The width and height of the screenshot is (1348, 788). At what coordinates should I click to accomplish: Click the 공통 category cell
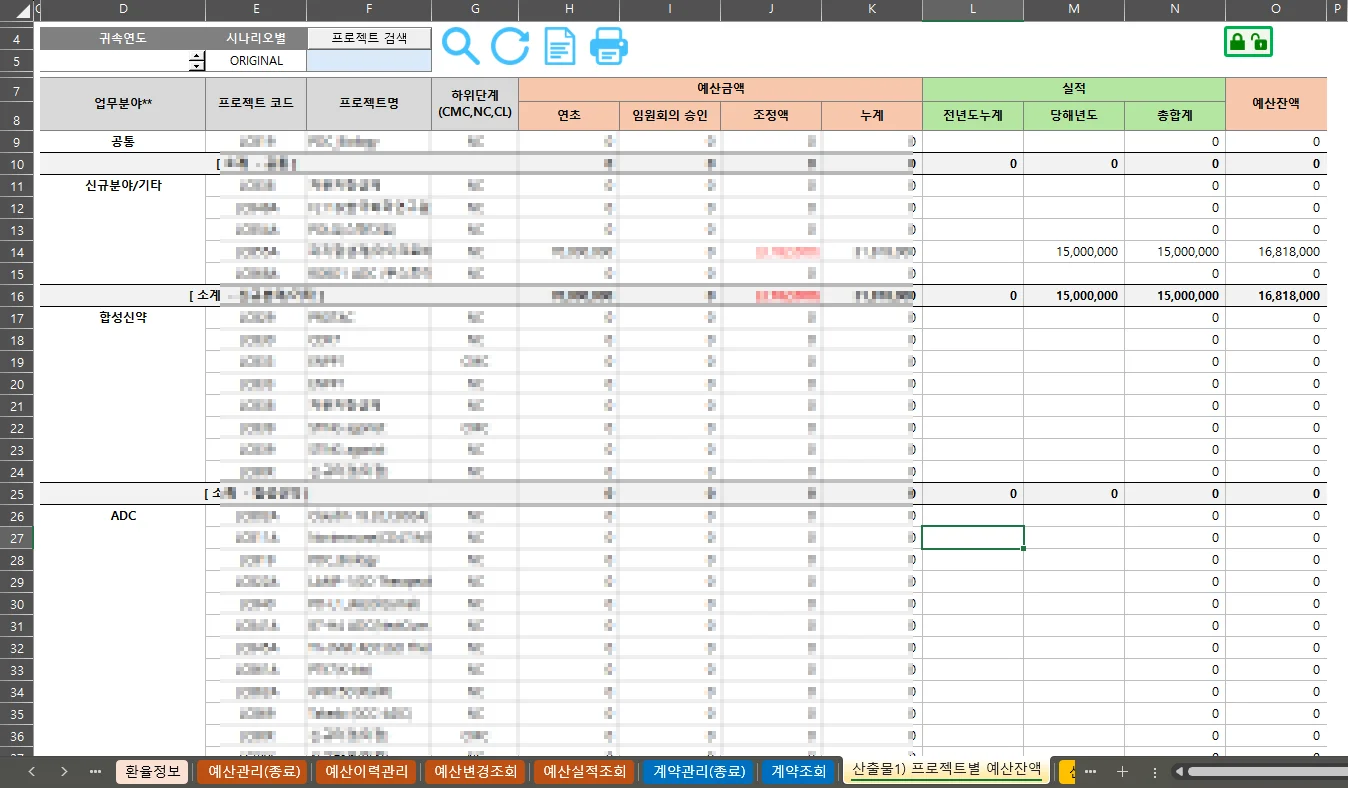(x=122, y=142)
